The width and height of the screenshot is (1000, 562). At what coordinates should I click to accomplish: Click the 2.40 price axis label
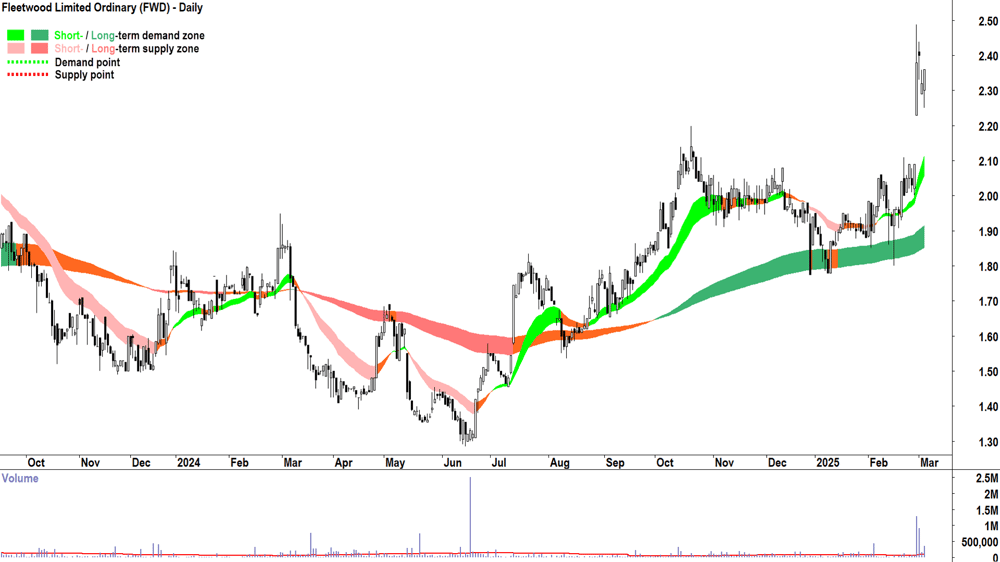coord(988,56)
